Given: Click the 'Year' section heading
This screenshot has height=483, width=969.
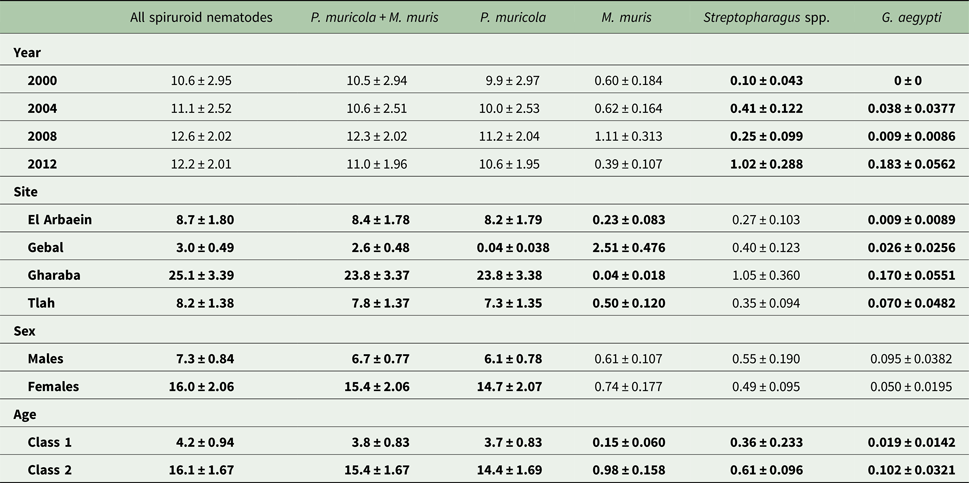Looking at the screenshot, I should pyautogui.click(x=28, y=51).
